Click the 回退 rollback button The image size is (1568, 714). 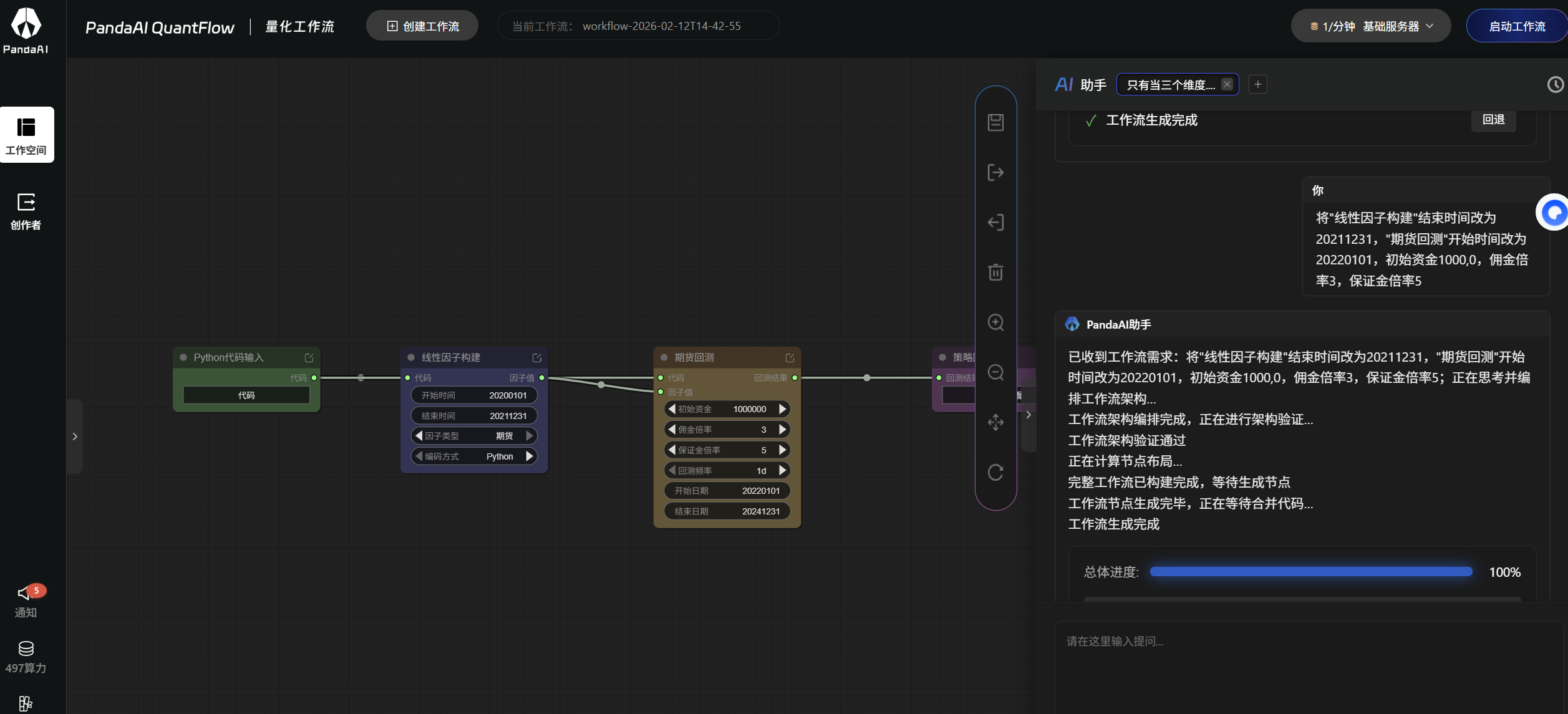coord(1493,120)
